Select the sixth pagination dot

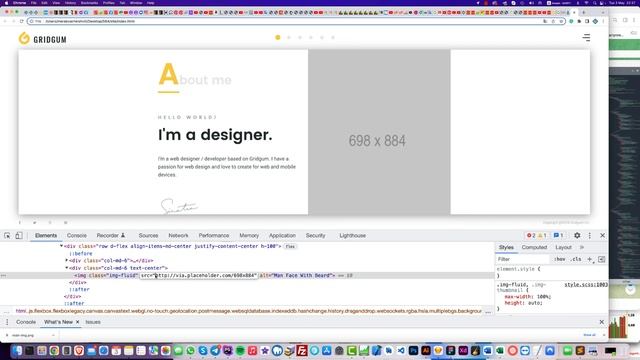(333, 38)
